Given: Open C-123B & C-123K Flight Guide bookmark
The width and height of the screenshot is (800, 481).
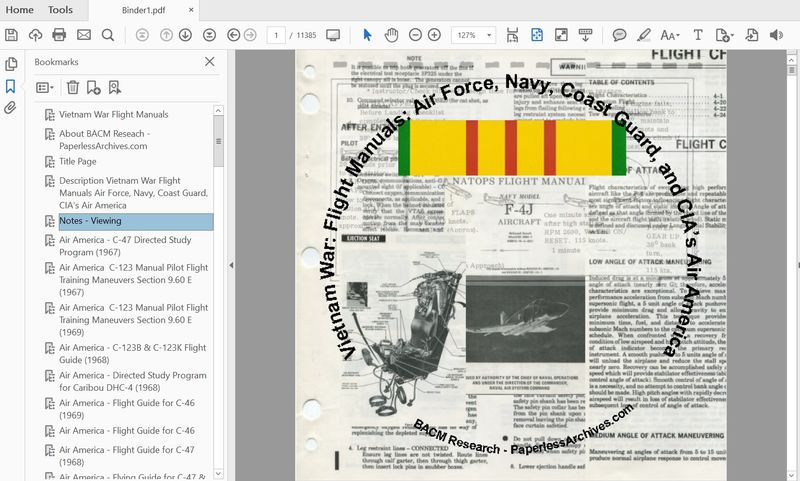Looking at the screenshot, I should (x=133, y=353).
